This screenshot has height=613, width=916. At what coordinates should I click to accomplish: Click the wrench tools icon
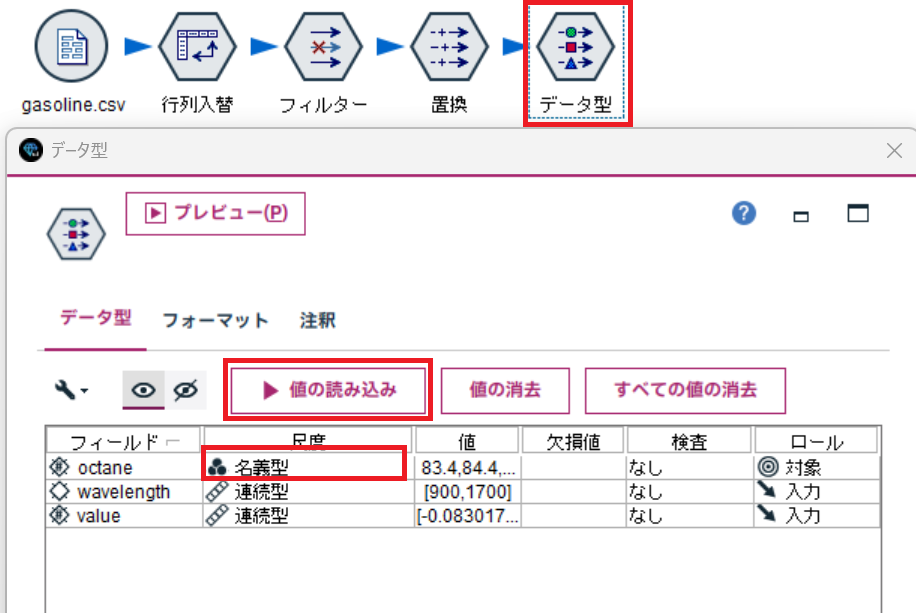(62, 390)
